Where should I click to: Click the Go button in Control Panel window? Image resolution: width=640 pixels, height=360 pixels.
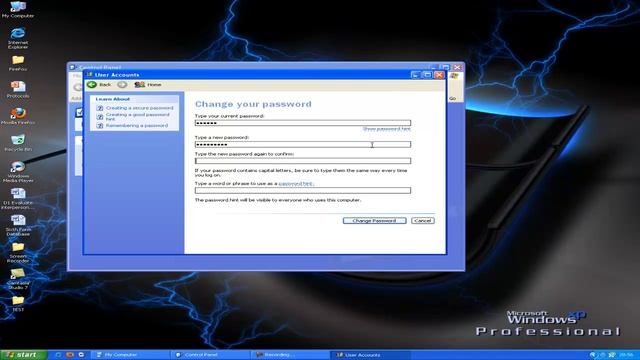coord(453,98)
